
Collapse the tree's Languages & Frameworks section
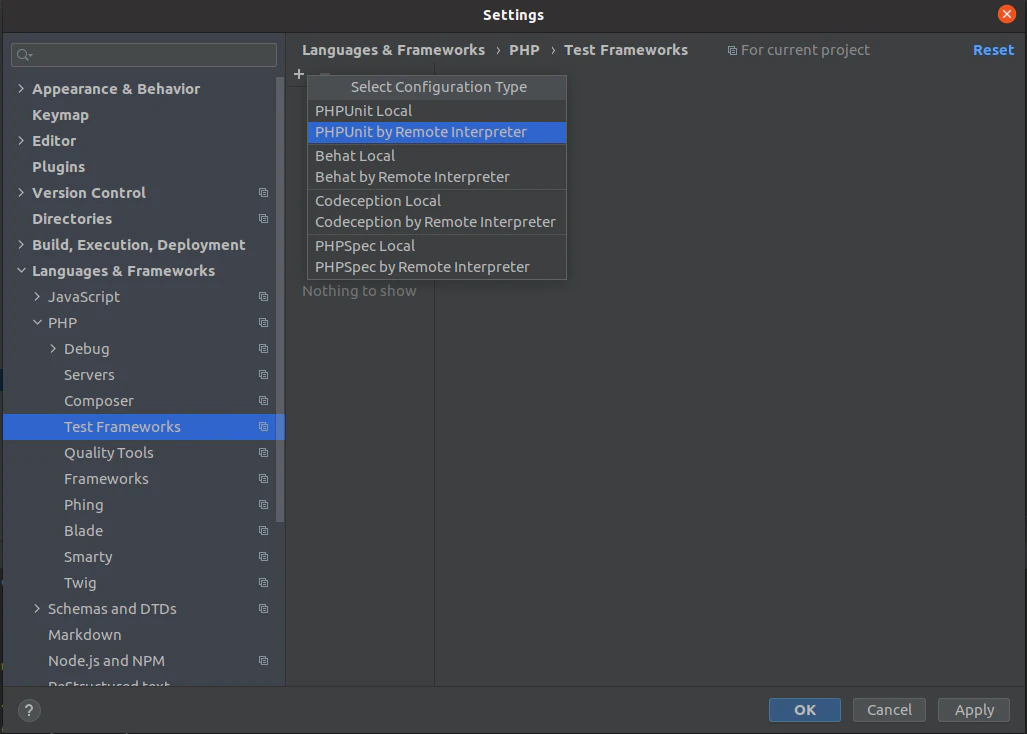21,270
